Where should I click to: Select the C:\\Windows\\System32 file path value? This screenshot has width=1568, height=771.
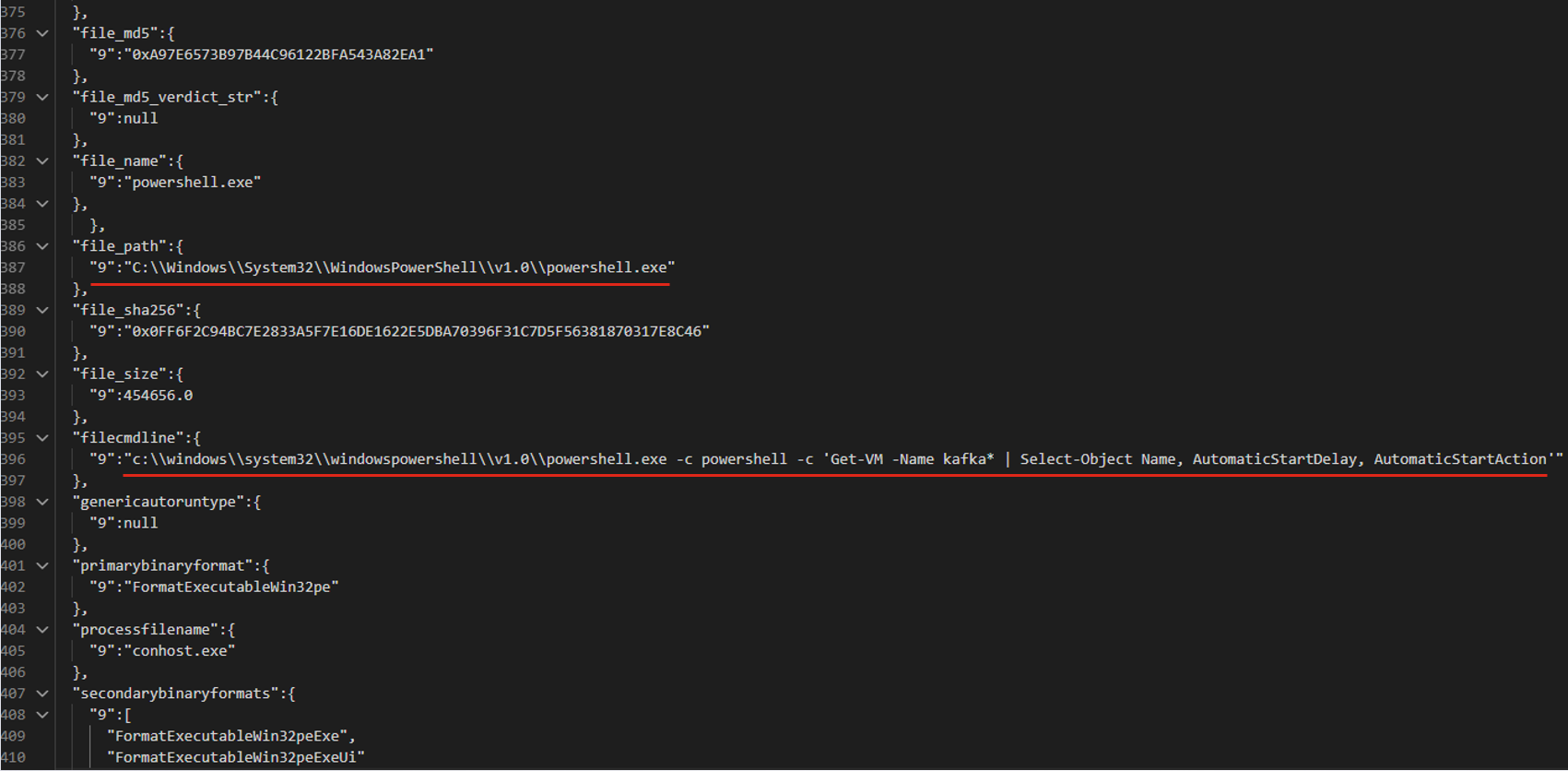[399, 267]
